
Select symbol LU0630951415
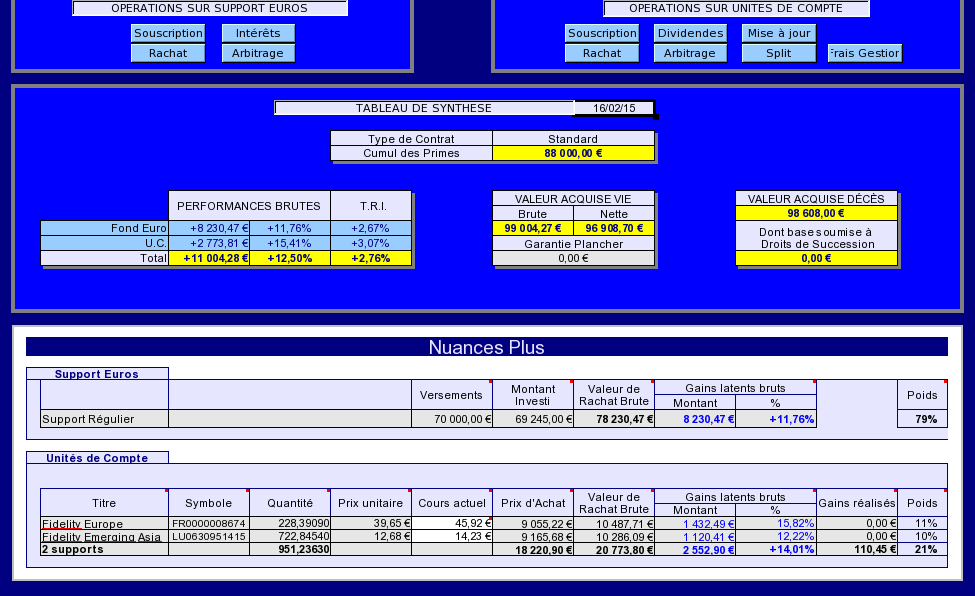[x=209, y=536]
